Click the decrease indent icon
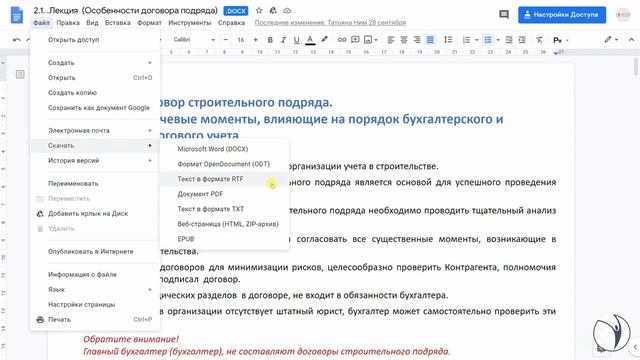 click(x=509, y=40)
